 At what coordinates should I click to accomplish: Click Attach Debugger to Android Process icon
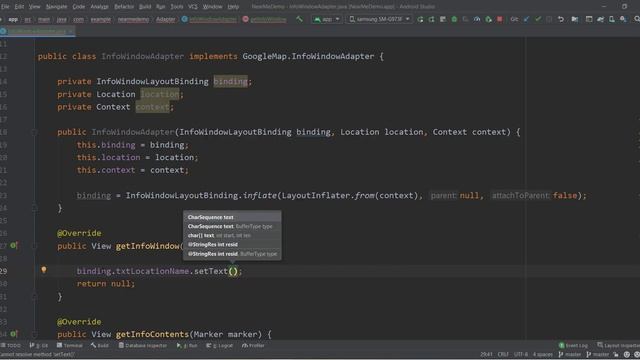[488, 19]
